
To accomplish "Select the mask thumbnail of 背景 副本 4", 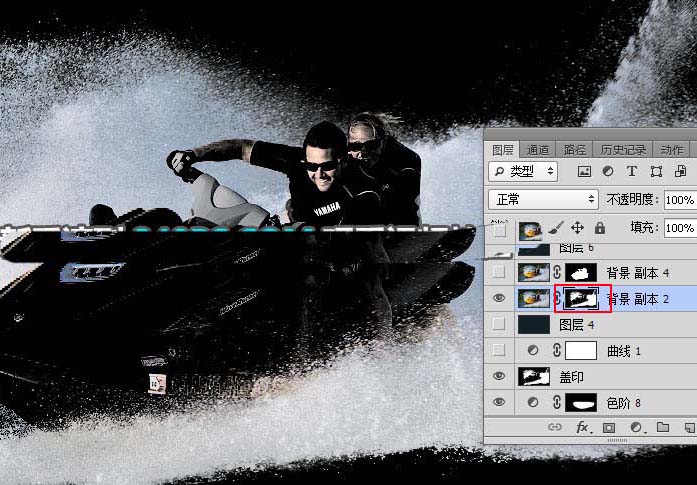I will coord(581,272).
